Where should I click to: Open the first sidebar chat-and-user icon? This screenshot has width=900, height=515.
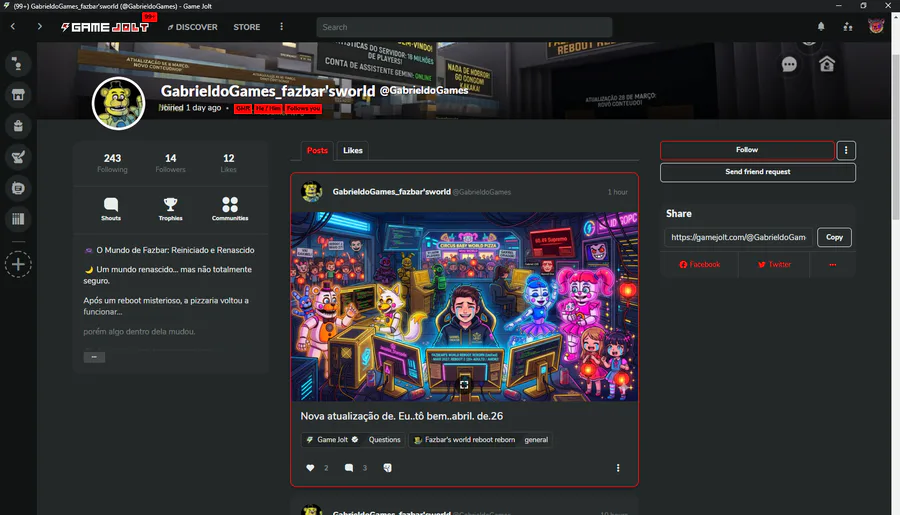(x=18, y=64)
